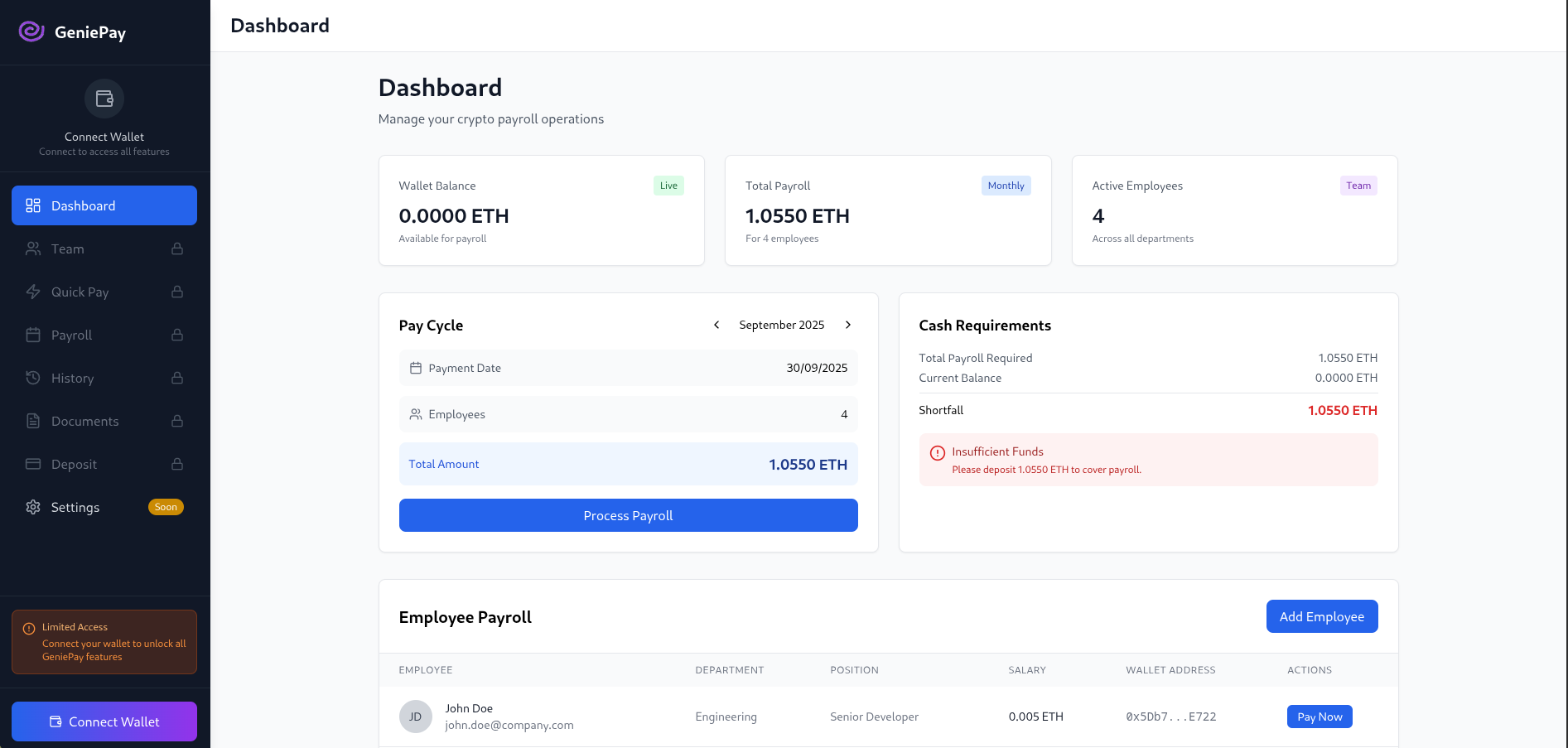Go to previous month in Pay Cycle

[716, 325]
